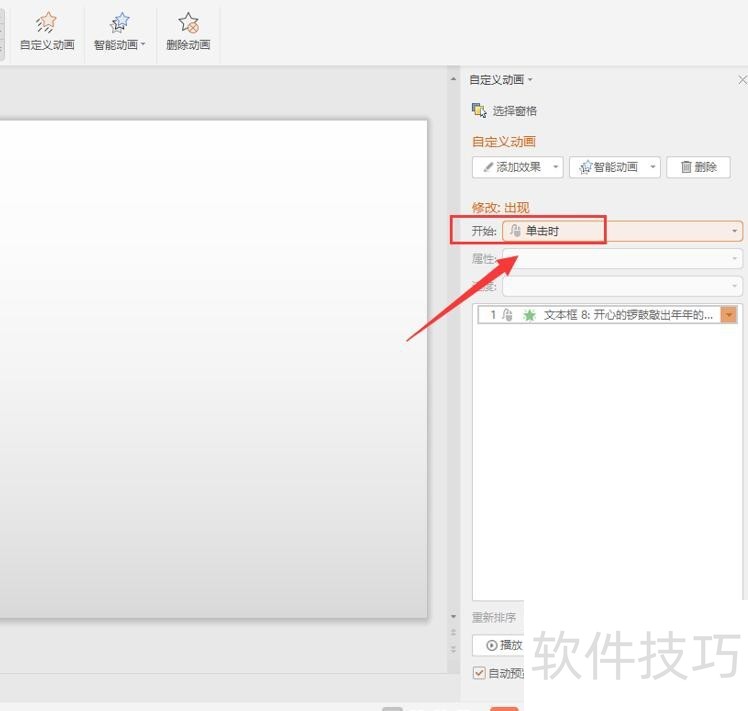Image resolution: width=748 pixels, height=711 pixels.
Task: Open Smart Animation (智能动画) ribbon menu
Action: pos(119,32)
